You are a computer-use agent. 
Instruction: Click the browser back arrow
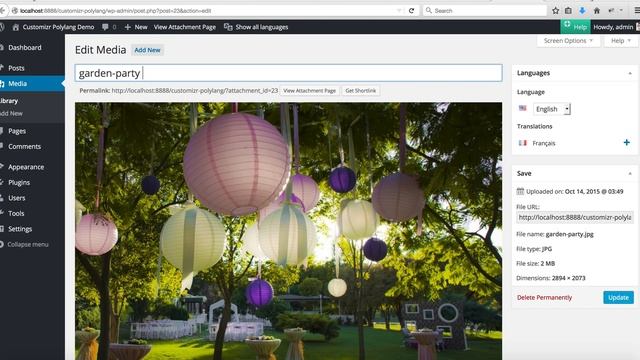(2, 11)
